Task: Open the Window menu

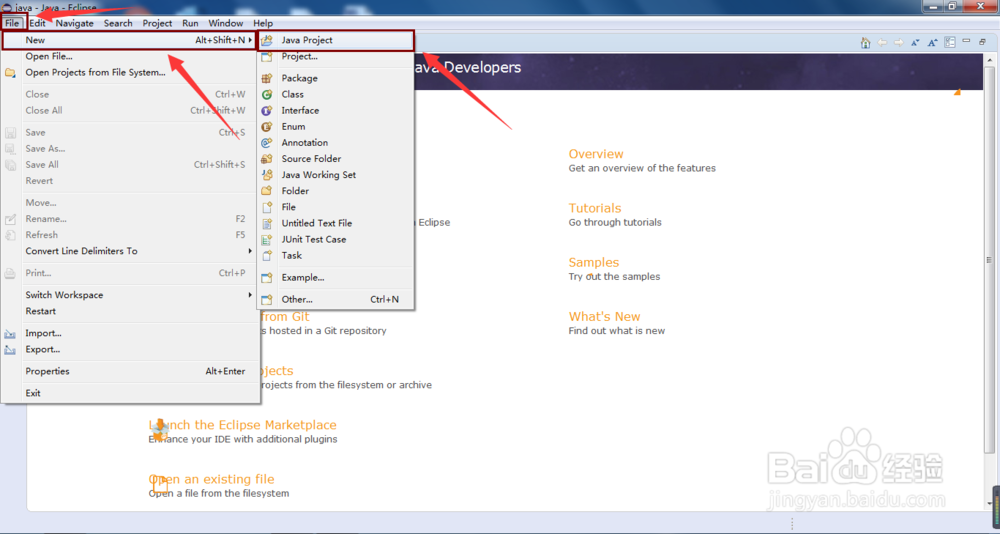Action: [x=226, y=23]
